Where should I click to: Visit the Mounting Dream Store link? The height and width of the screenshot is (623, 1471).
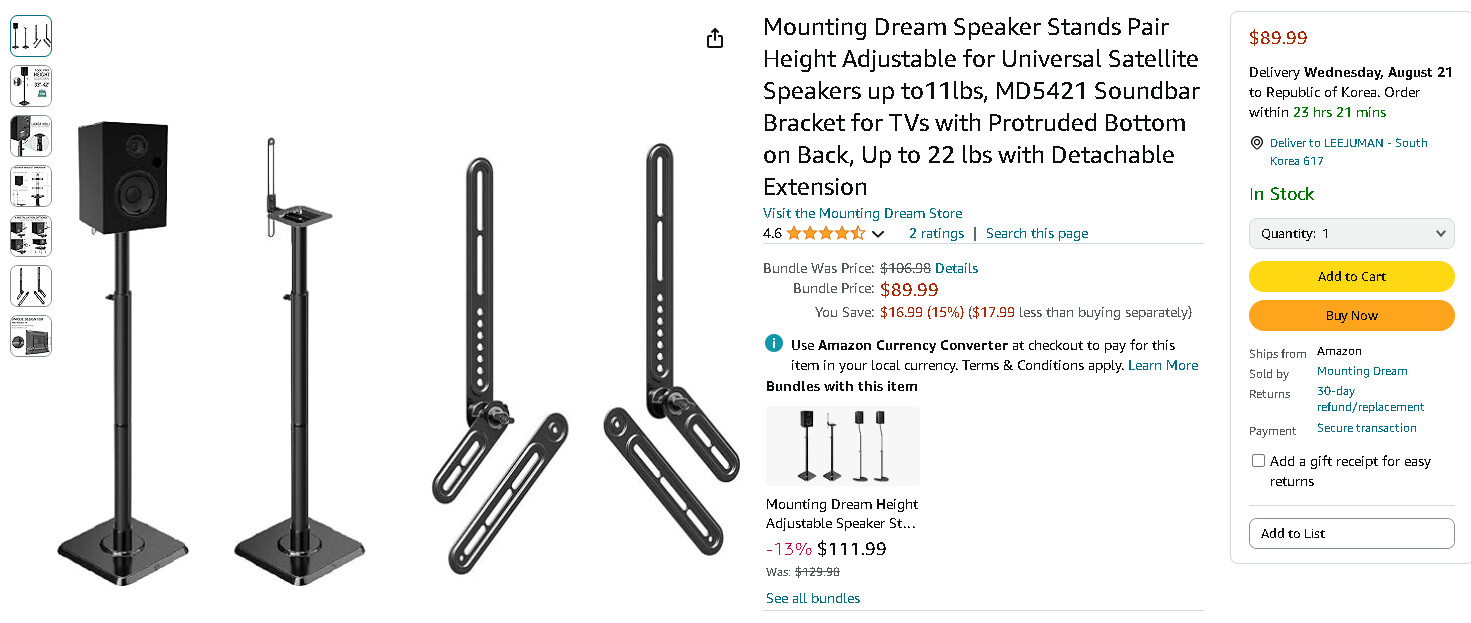pos(862,213)
